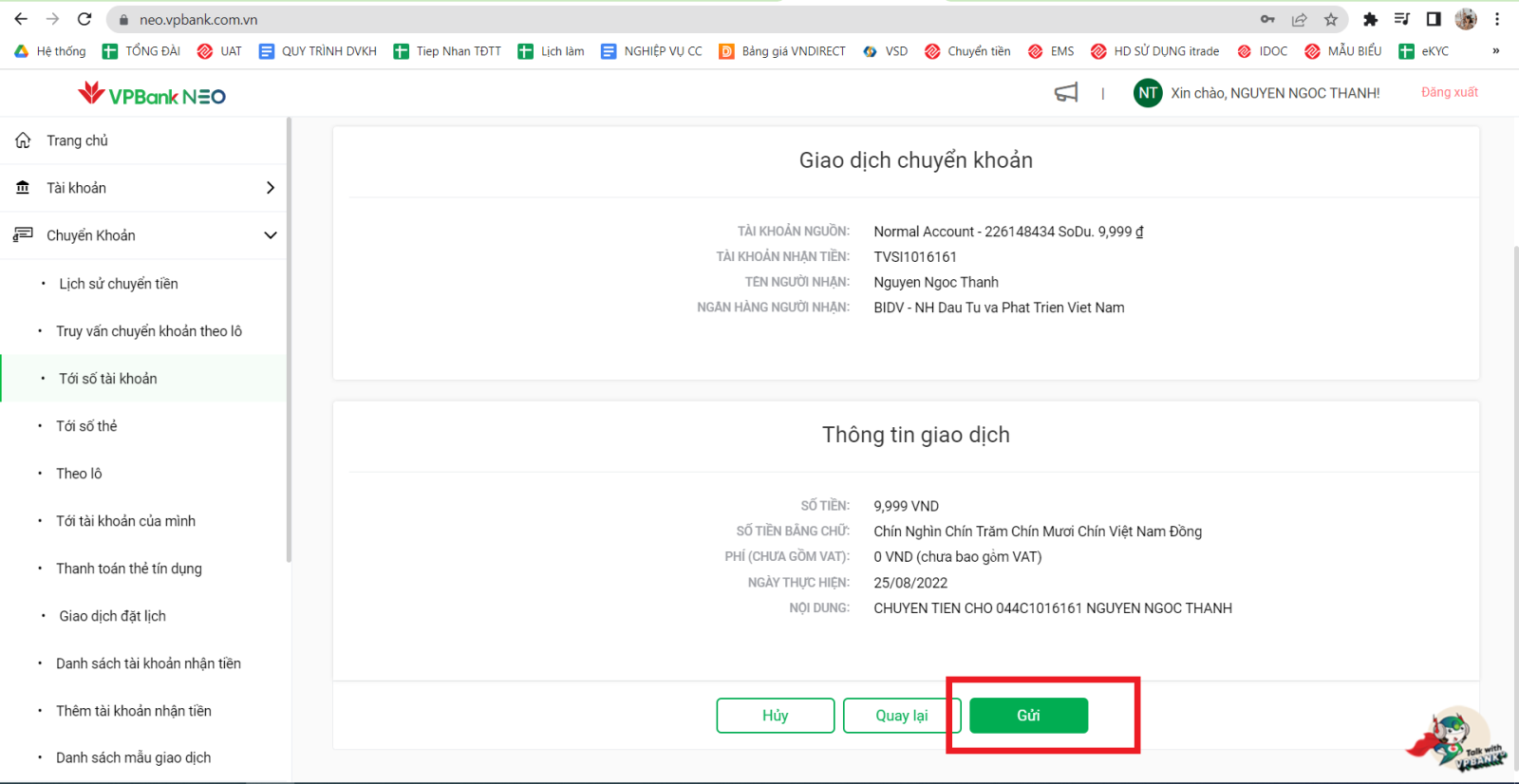Collapse the Chuyển Khoản menu chevron

[x=270, y=235]
